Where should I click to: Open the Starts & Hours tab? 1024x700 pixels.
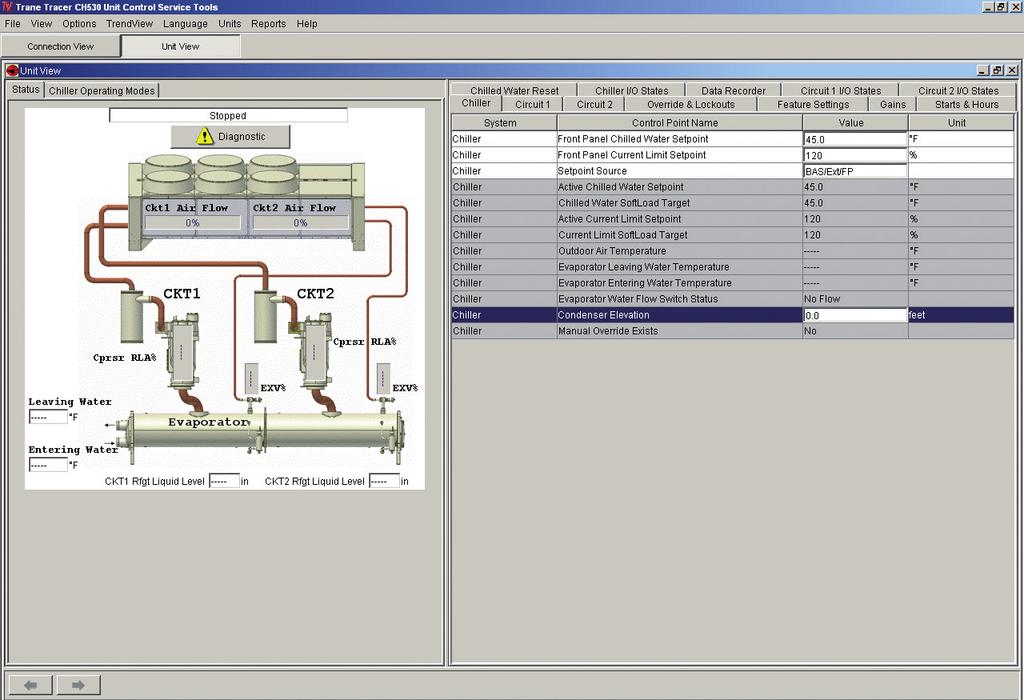coord(967,104)
